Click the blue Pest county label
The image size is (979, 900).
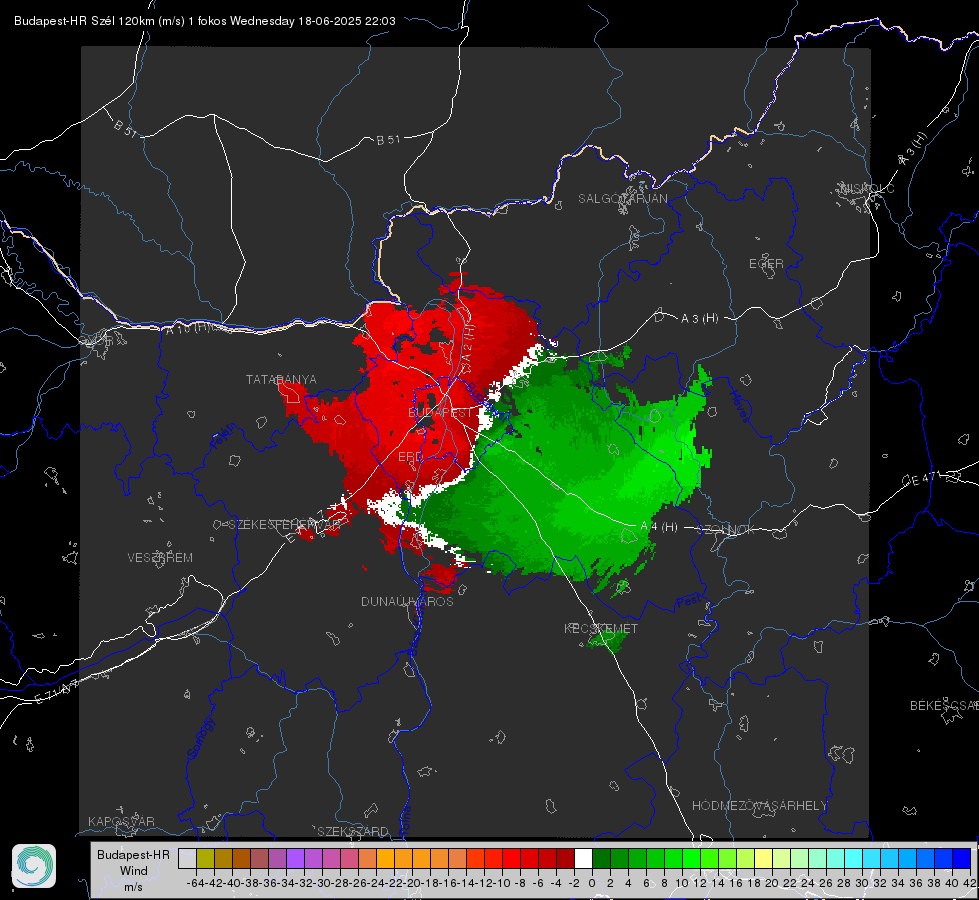689,601
